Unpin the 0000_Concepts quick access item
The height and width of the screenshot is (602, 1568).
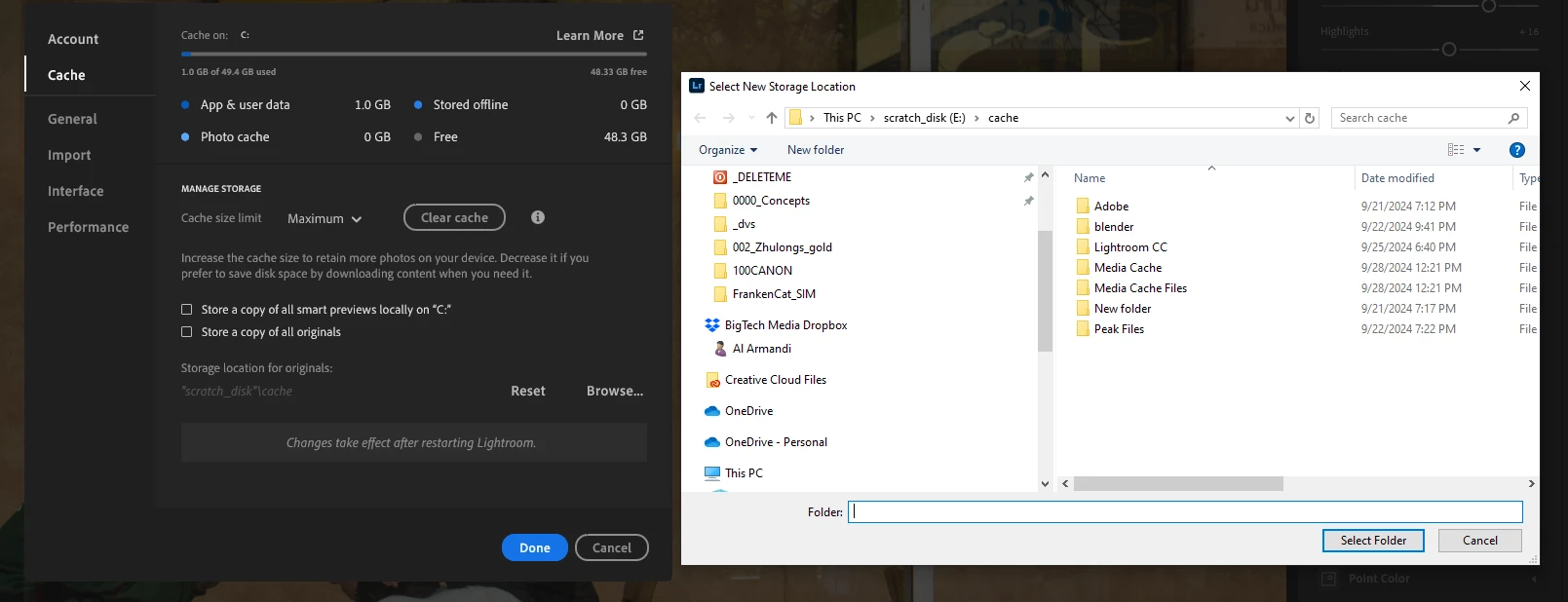[x=1028, y=201]
